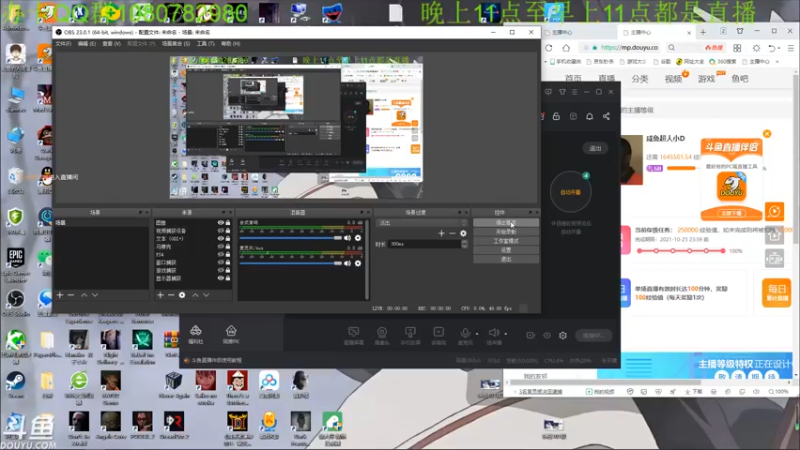This screenshot has width=800, height=450.
Task: Add a new scene with plus icon
Action: coord(60,295)
